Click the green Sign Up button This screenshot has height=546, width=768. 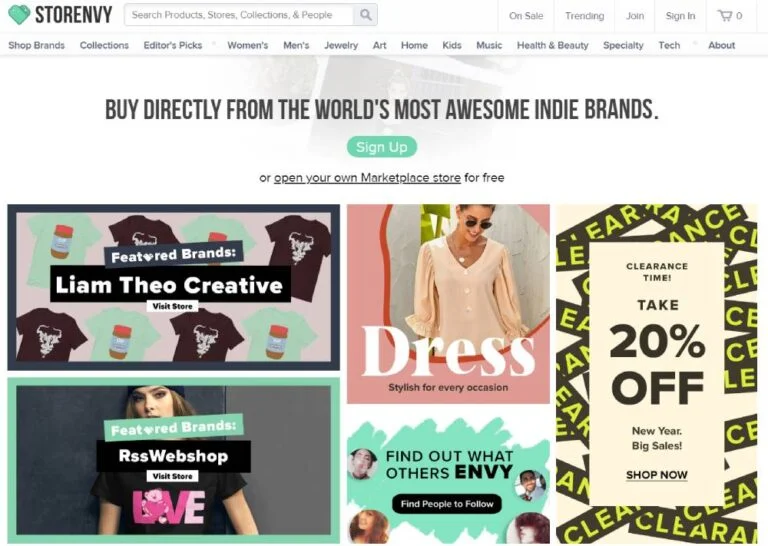click(x=382, y=147)
